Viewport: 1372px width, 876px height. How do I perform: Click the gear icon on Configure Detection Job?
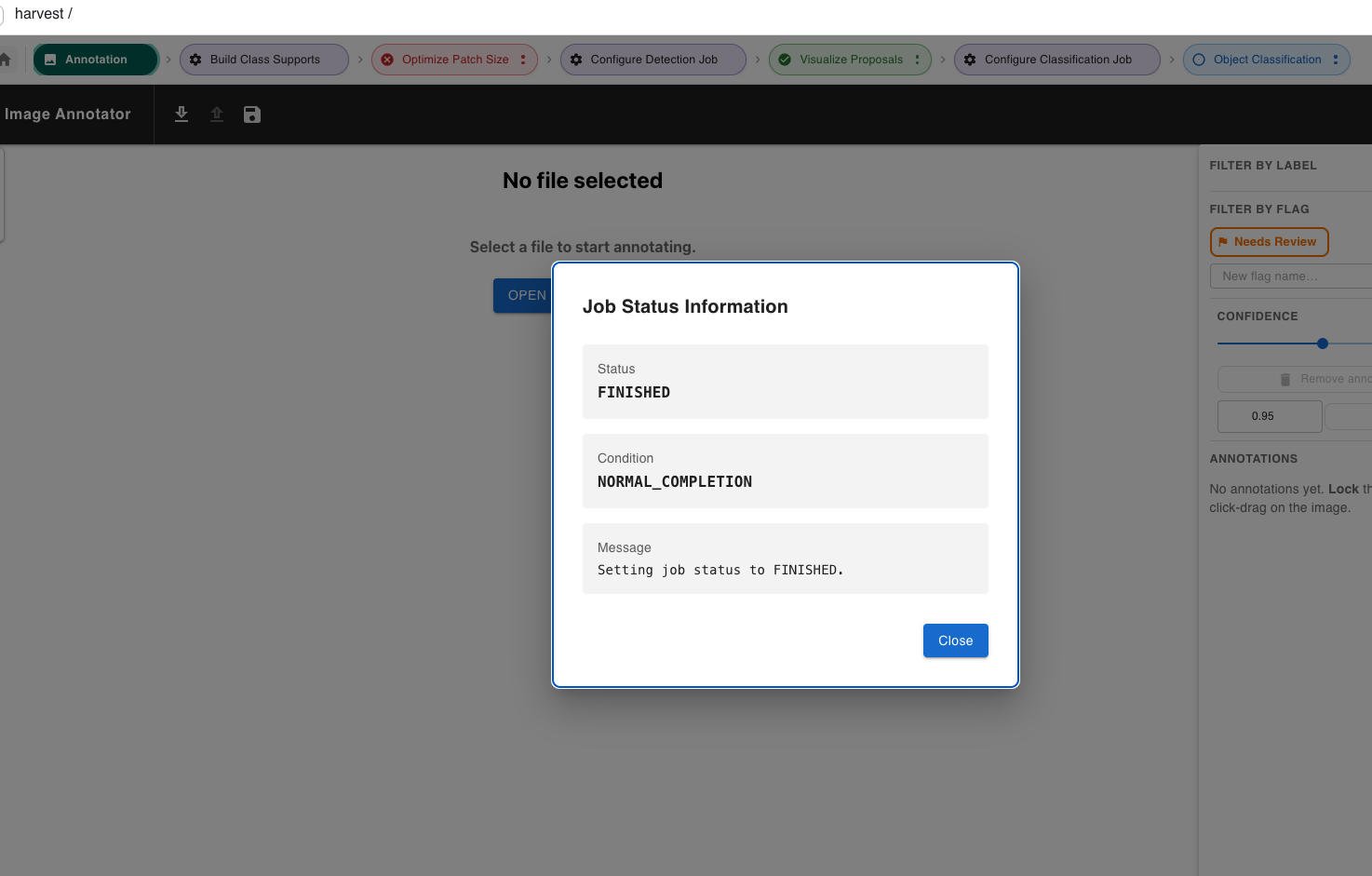[x=576, y=60]
